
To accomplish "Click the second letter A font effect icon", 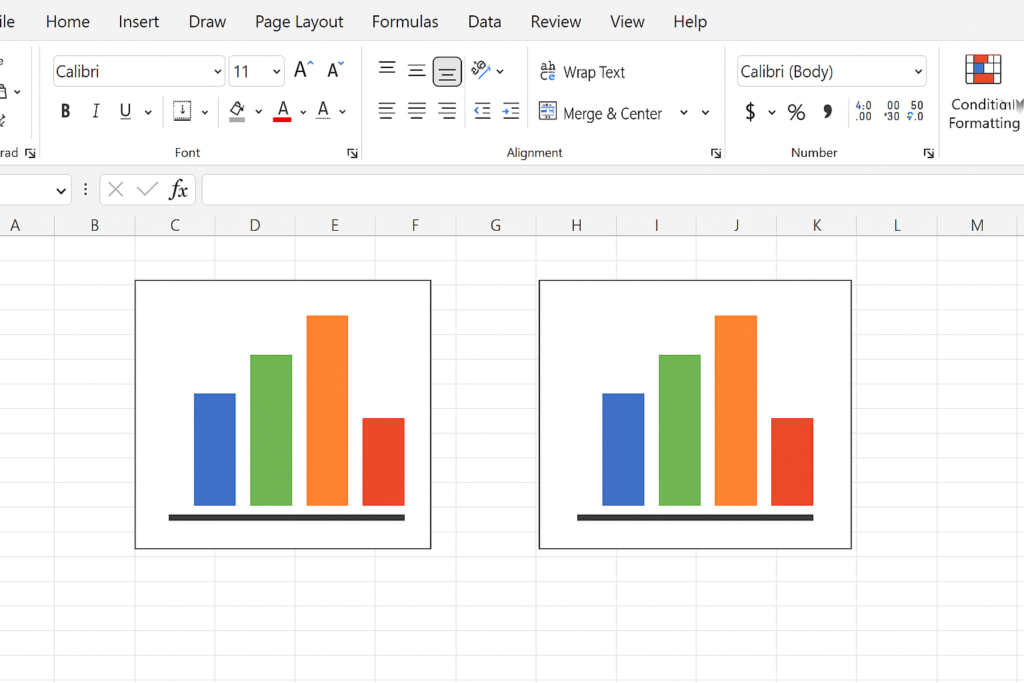I will point(323,111).
